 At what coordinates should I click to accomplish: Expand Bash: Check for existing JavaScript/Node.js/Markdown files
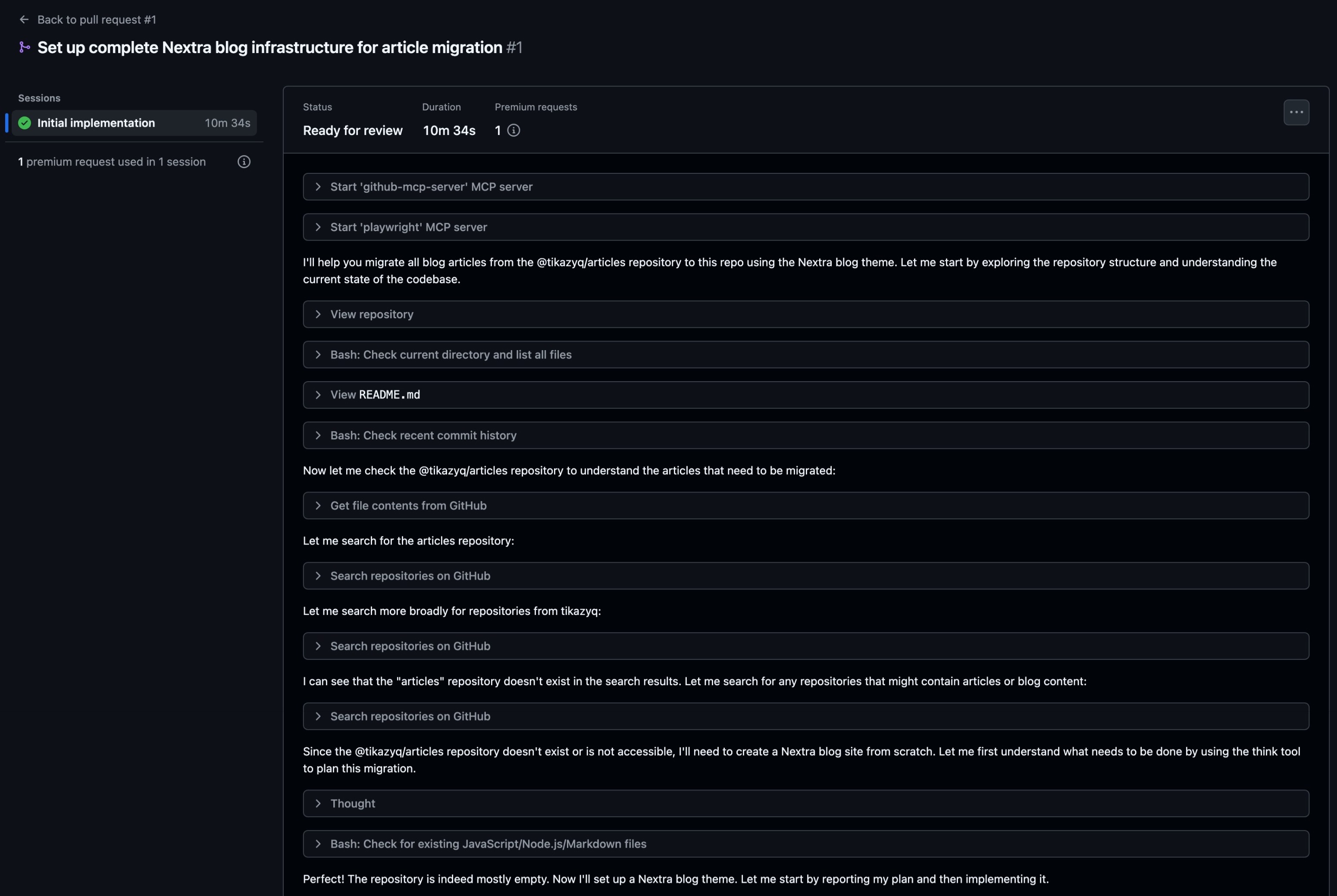806,844
